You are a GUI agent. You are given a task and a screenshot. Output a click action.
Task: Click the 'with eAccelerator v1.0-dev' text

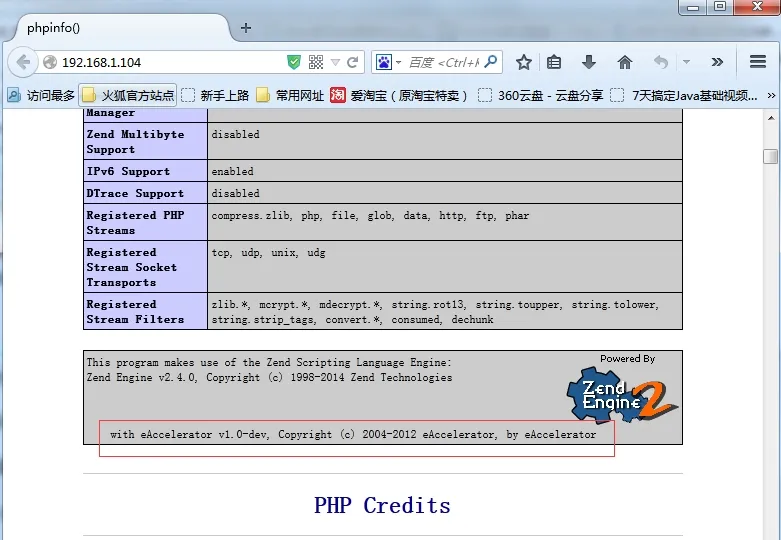353,434
